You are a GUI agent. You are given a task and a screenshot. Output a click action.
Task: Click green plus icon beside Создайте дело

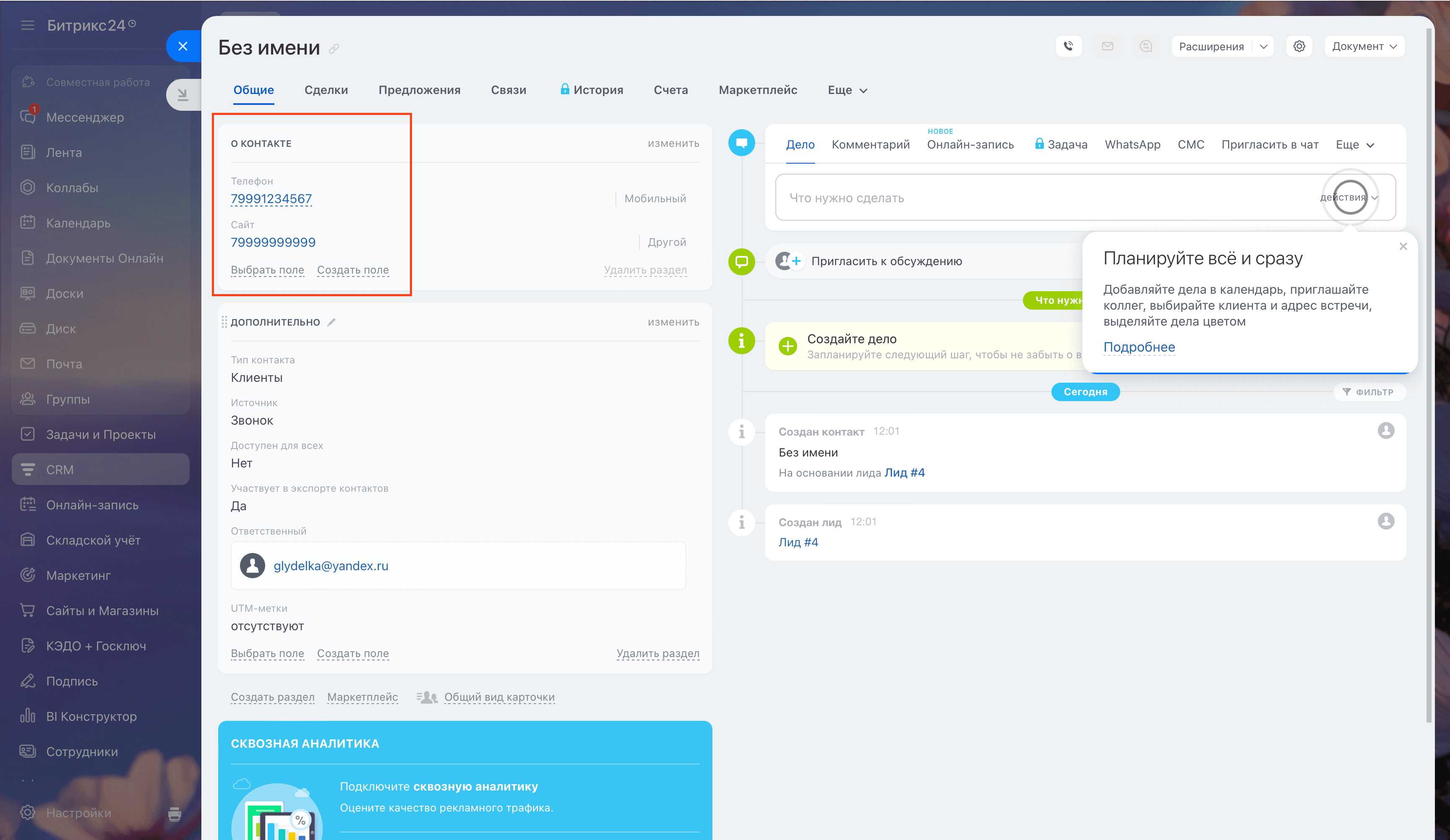tap(788, 346)
